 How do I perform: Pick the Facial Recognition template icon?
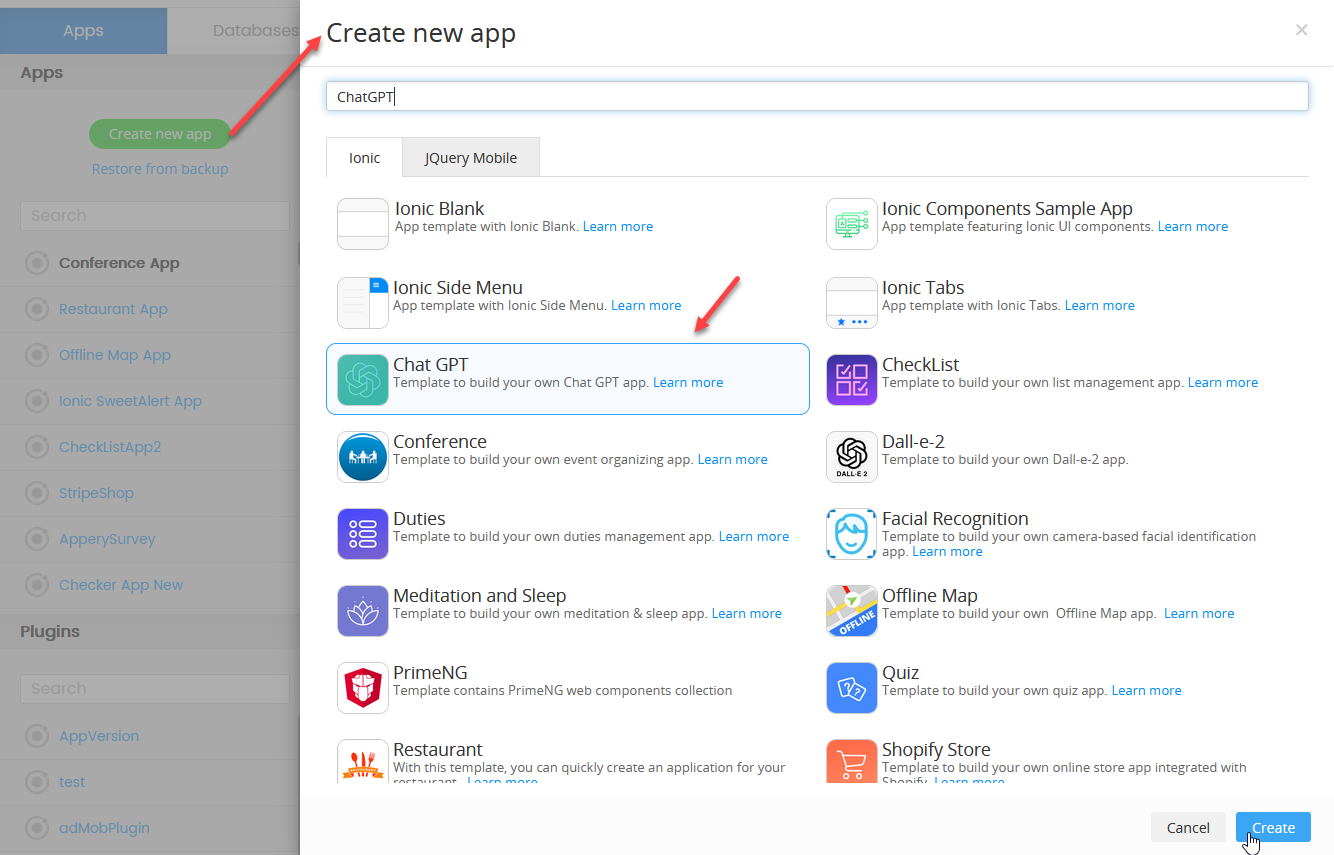coord(852,534)
